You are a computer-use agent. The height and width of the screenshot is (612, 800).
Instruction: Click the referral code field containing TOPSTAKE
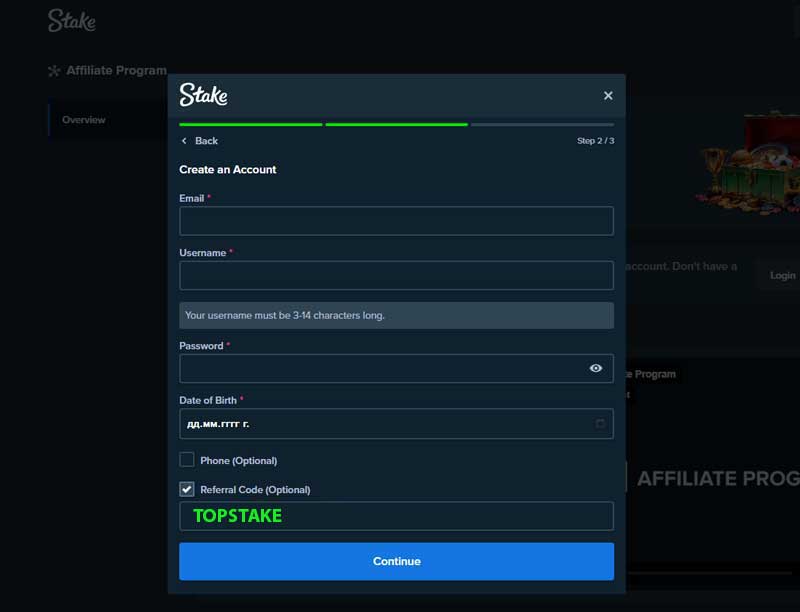pos(396,516)
